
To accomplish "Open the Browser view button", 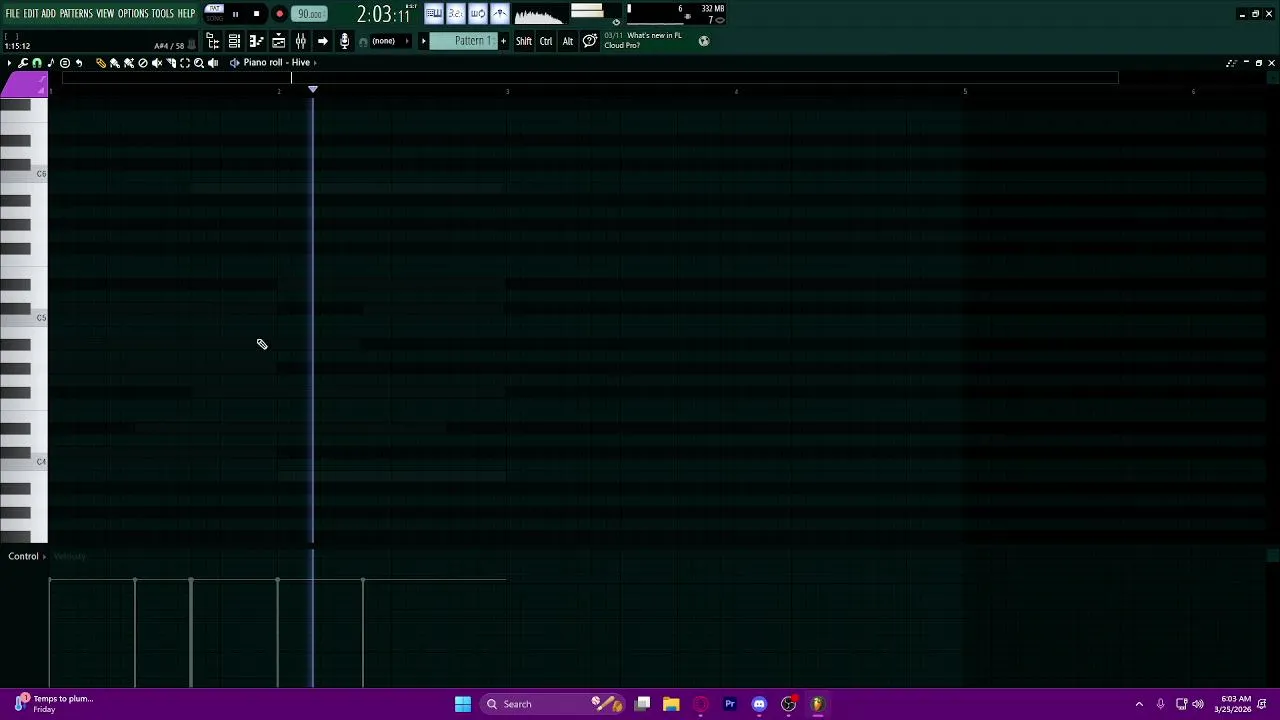I will [x=212, y=41].
